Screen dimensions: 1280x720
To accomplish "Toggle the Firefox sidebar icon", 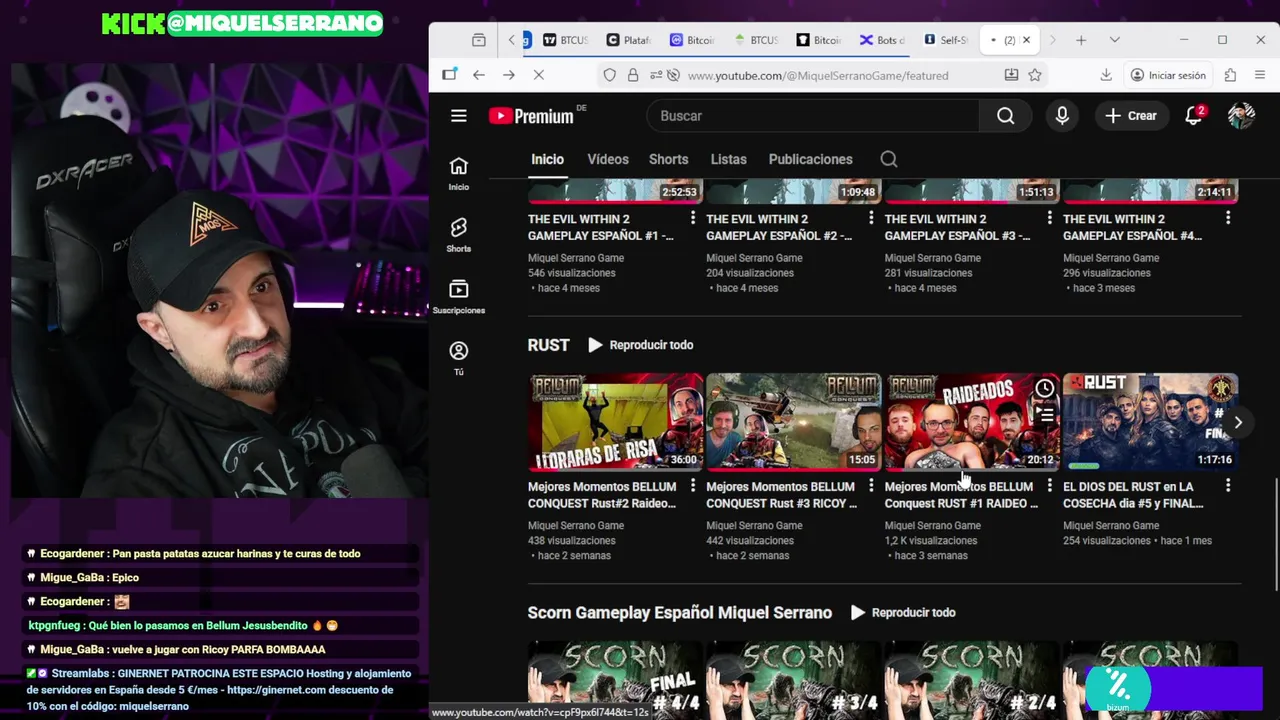I will (x=449, y=75).
